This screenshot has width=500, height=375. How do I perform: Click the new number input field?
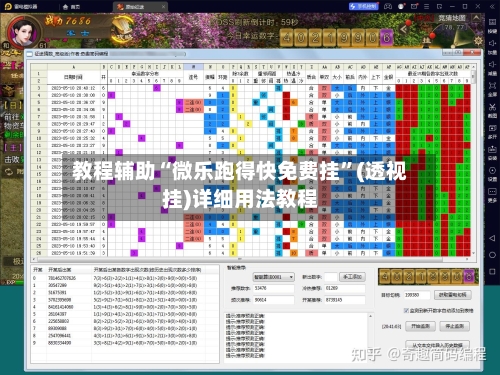331,277
